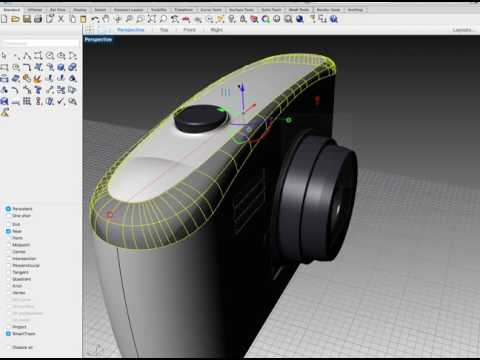480x360 pixels.
Task: Switch to the Mesh Tools tab
Action: 299,10
